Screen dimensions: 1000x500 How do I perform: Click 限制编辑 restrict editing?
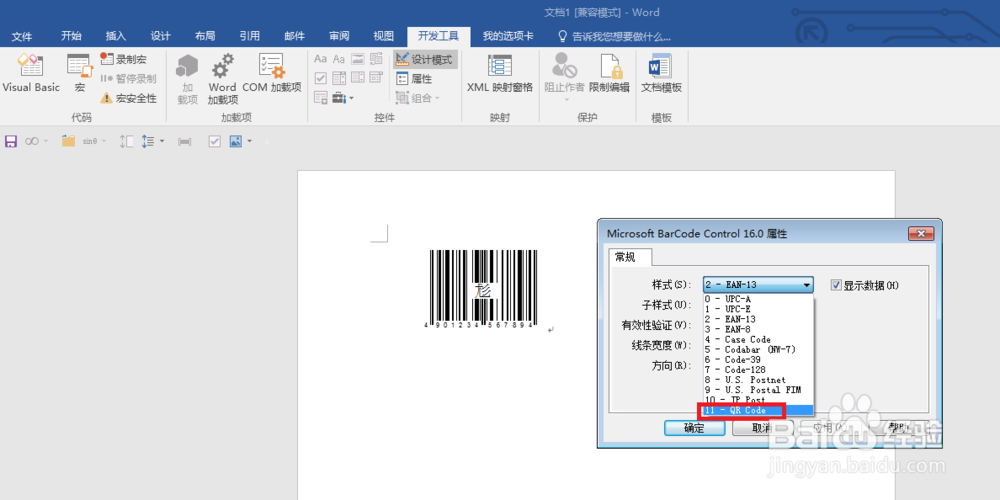pos(609,73)
